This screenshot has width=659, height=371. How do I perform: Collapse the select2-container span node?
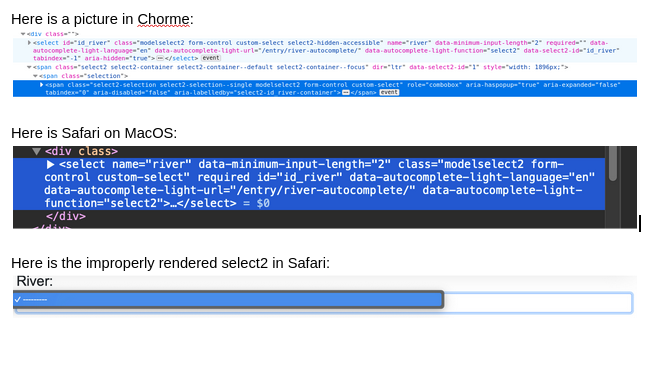pyautogui.click(x=29, y=67)
